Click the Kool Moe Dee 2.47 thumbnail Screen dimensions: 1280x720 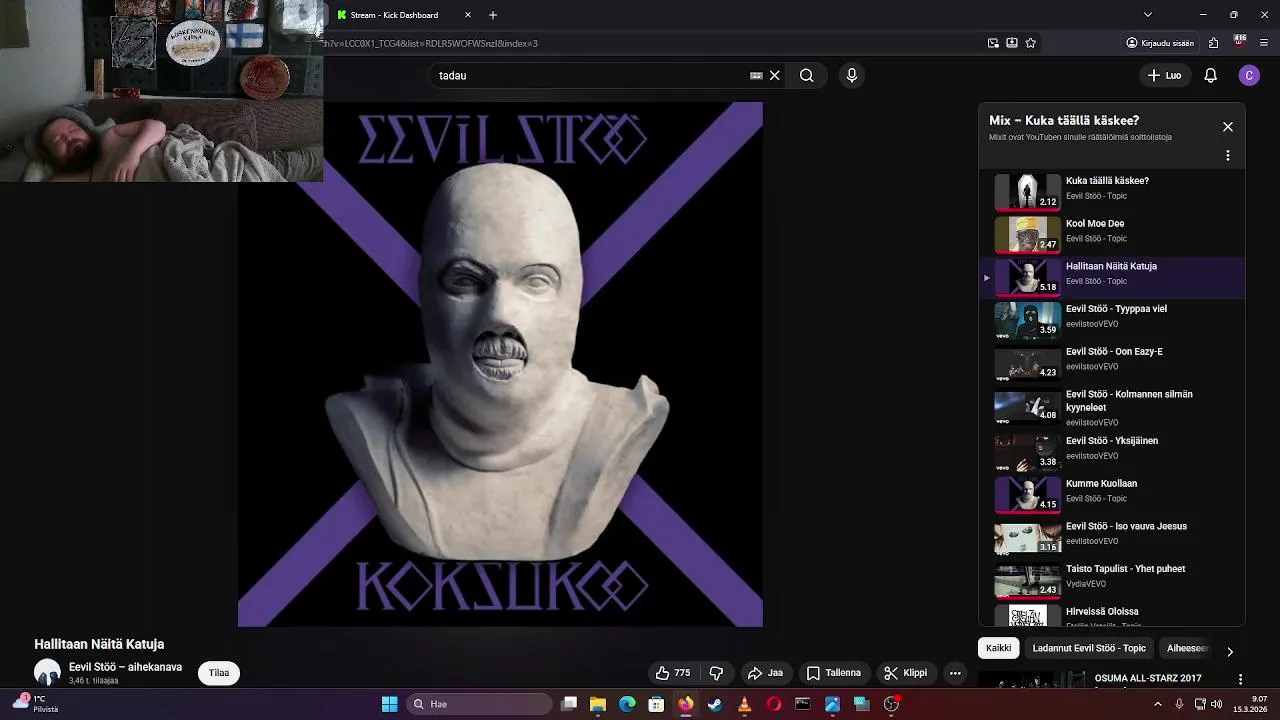coord(1027,235)
